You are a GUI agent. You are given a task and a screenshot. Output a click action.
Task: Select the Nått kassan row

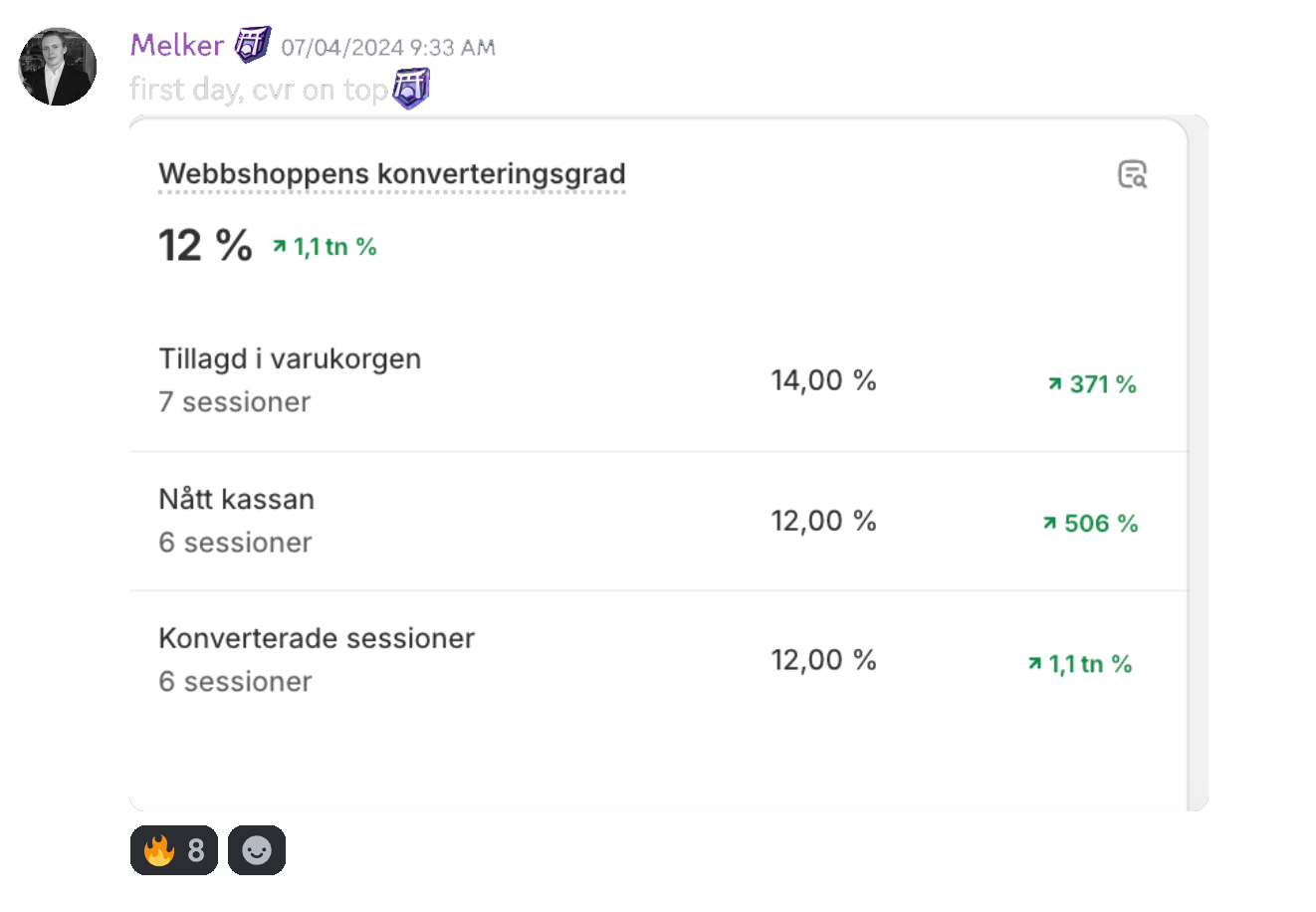point(658,521)
